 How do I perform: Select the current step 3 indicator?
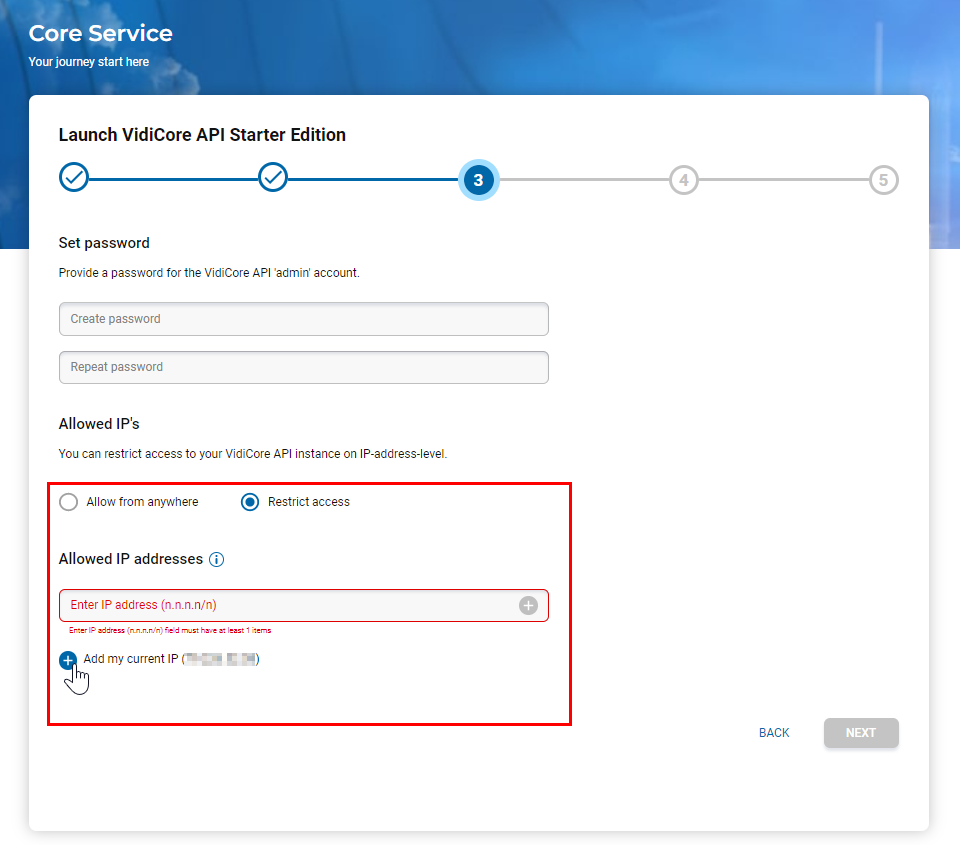pos(478,180)
